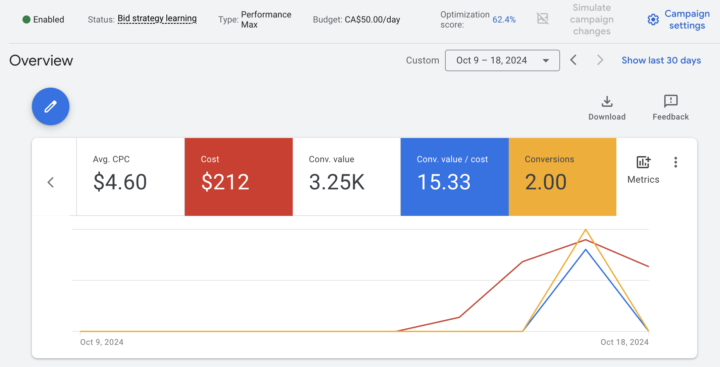Click Show last 30 days link
Screen dimensions: 720x367
click(x=661, y=60)
